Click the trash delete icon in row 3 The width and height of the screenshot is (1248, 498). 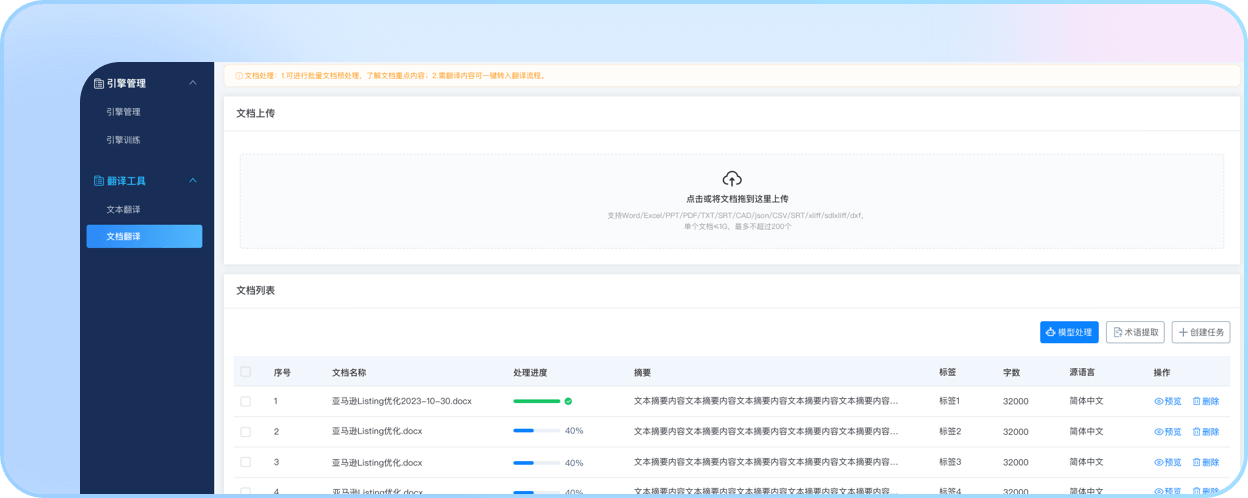coord(1196,463)
